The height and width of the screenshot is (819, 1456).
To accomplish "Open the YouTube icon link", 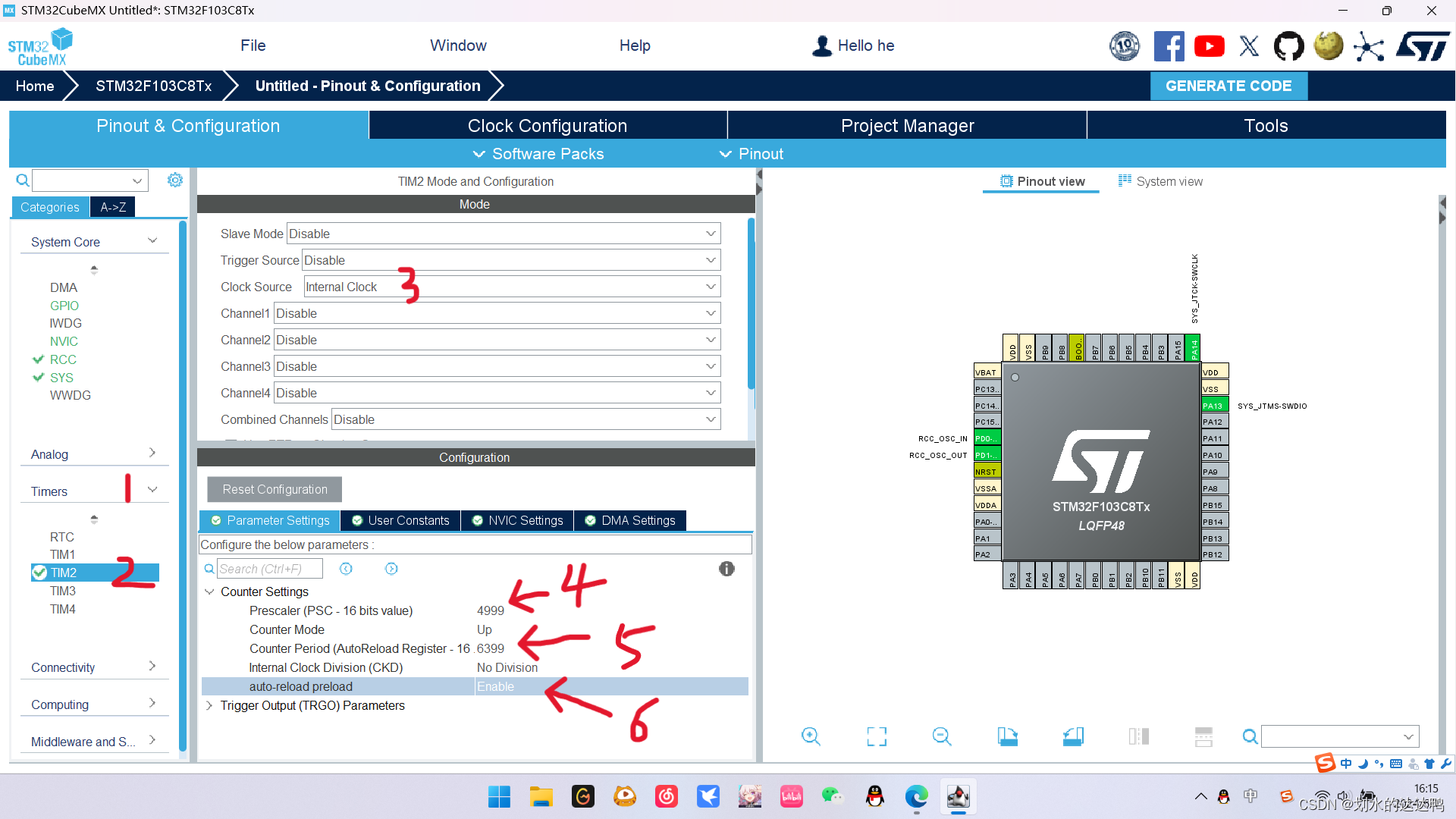I will point(1209,46).
